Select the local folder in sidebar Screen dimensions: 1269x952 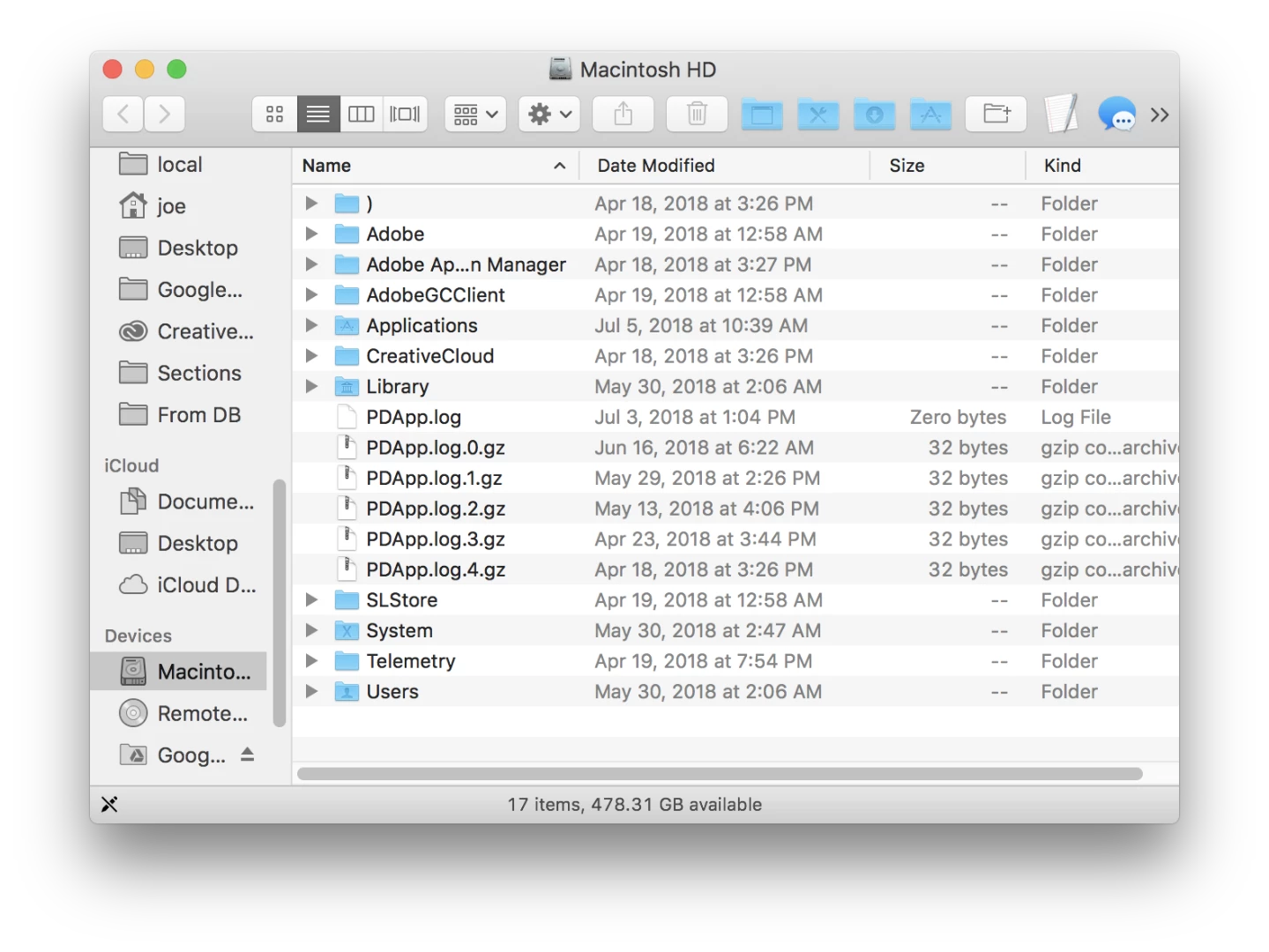pyautogui.click(x=160, y=165)
